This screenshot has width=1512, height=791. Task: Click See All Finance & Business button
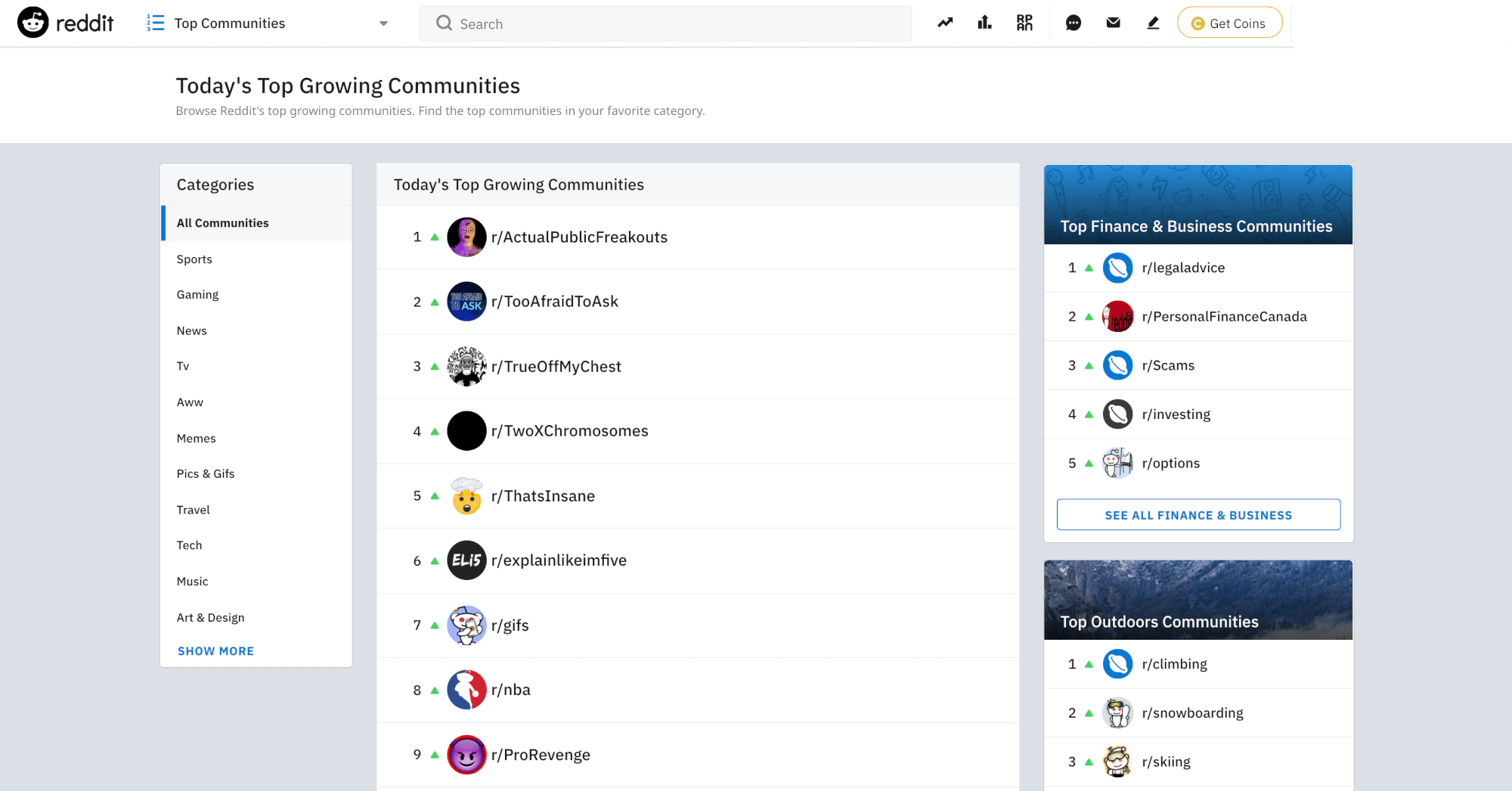click(x=1198, y=515)
